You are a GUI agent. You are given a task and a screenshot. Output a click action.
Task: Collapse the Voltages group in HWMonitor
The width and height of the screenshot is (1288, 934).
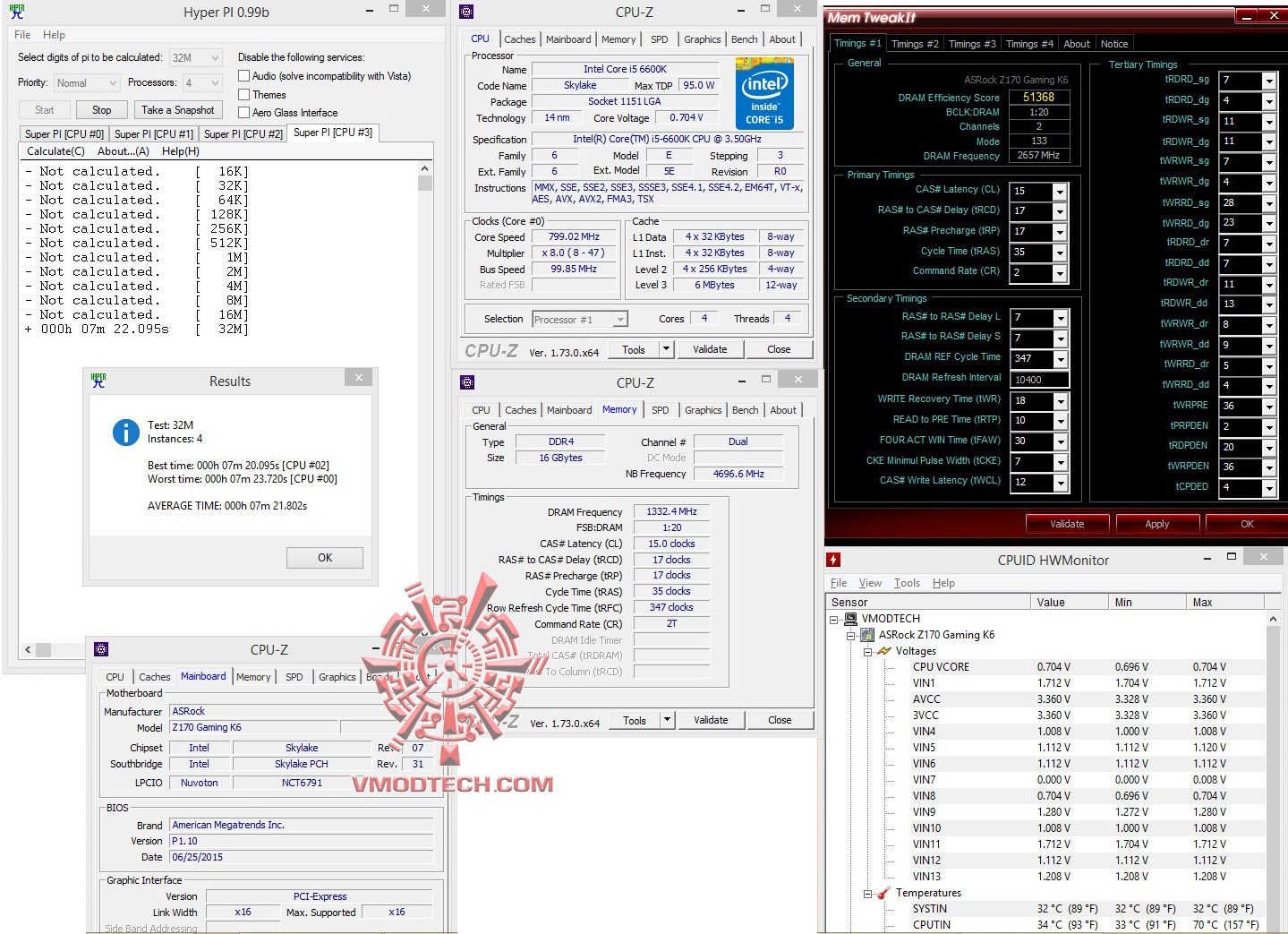867,651
